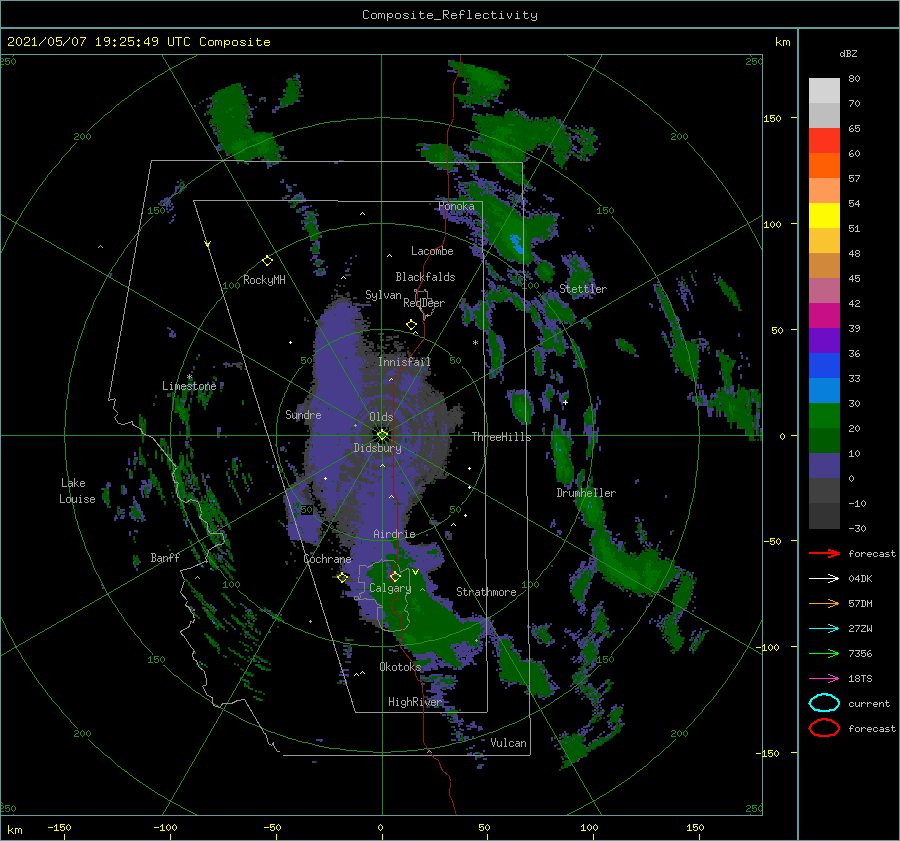The height and width of the screenshot is (841, 900).
Task: Click the Drumheller city label
Action: tap(586, 493)
